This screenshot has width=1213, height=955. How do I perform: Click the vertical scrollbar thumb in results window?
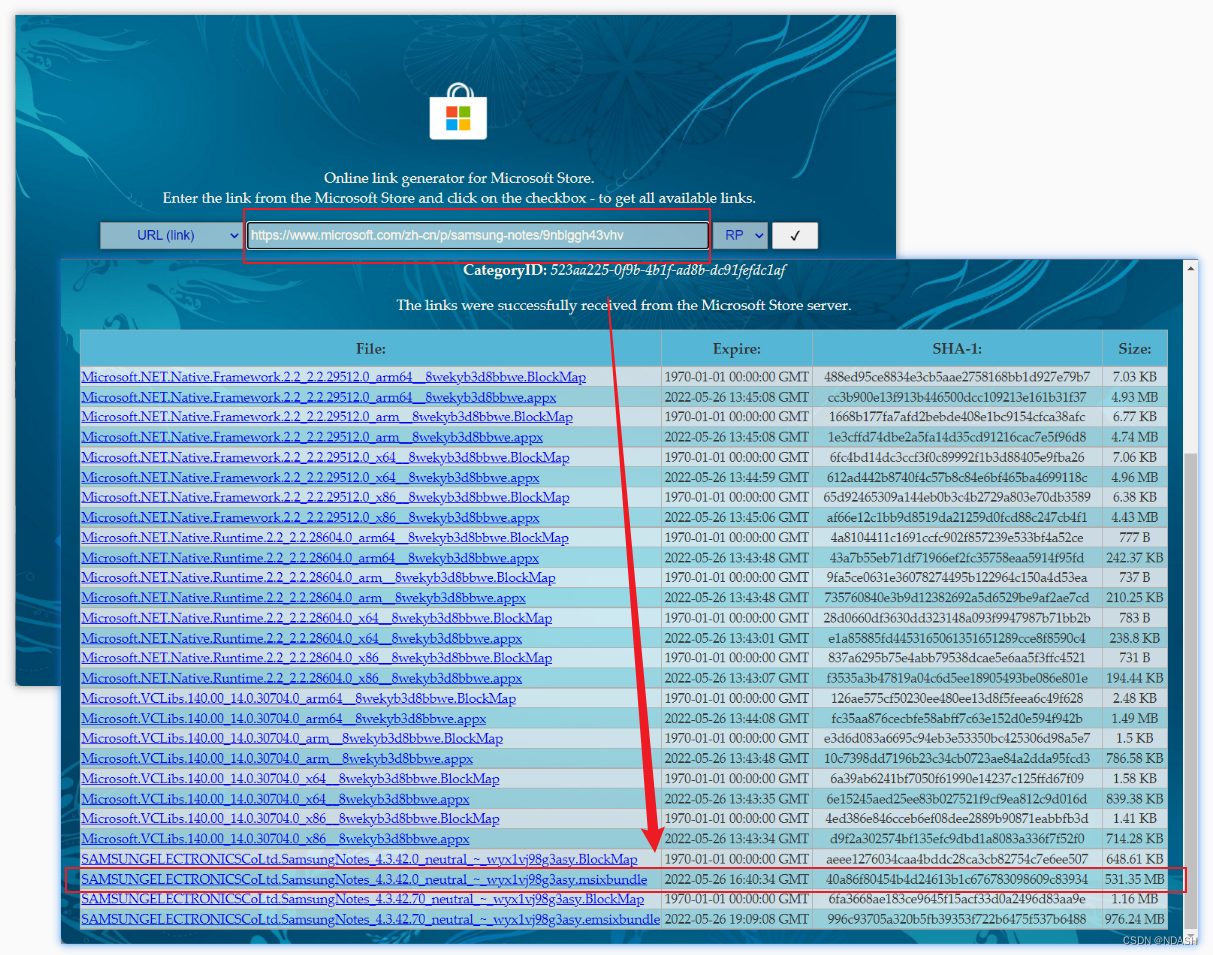(1190, 690)
